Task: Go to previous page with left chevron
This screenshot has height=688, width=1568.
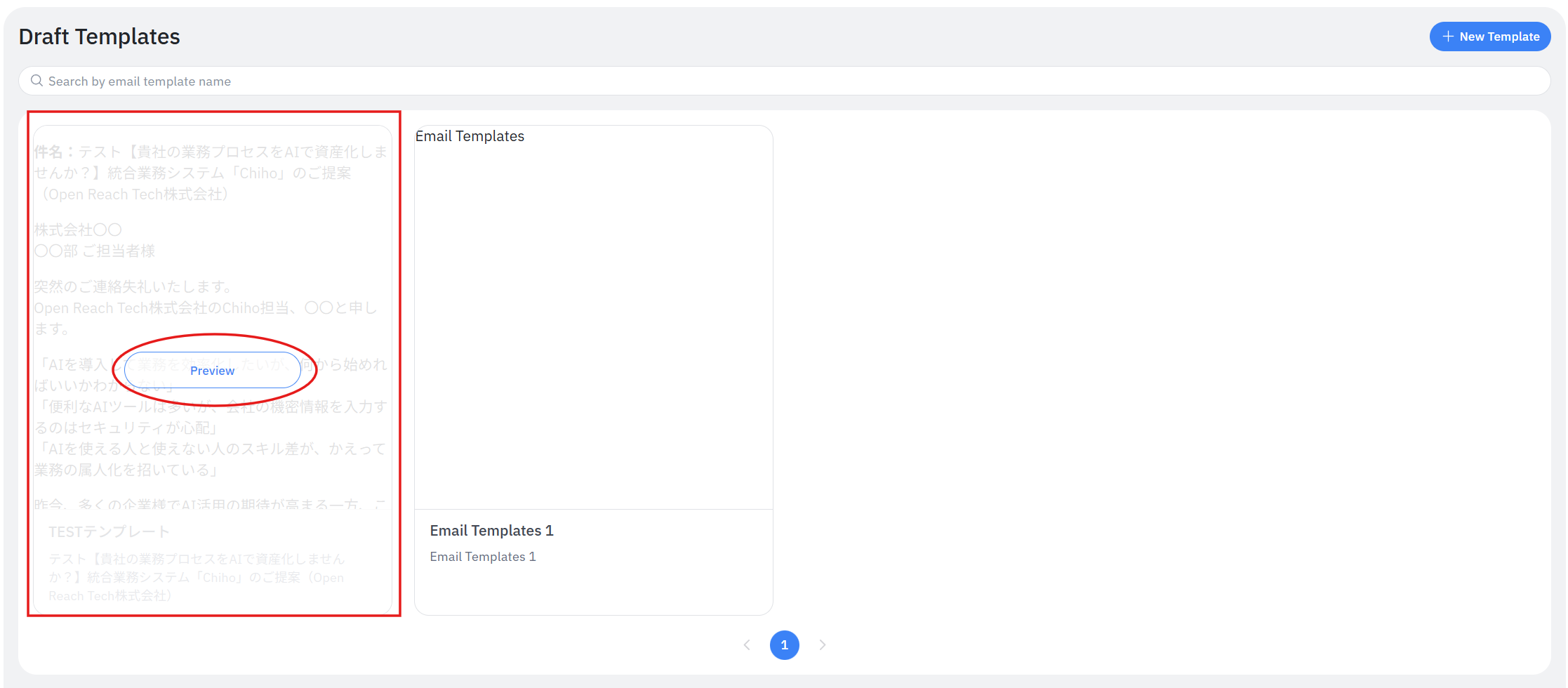Action: coord(747,645)
